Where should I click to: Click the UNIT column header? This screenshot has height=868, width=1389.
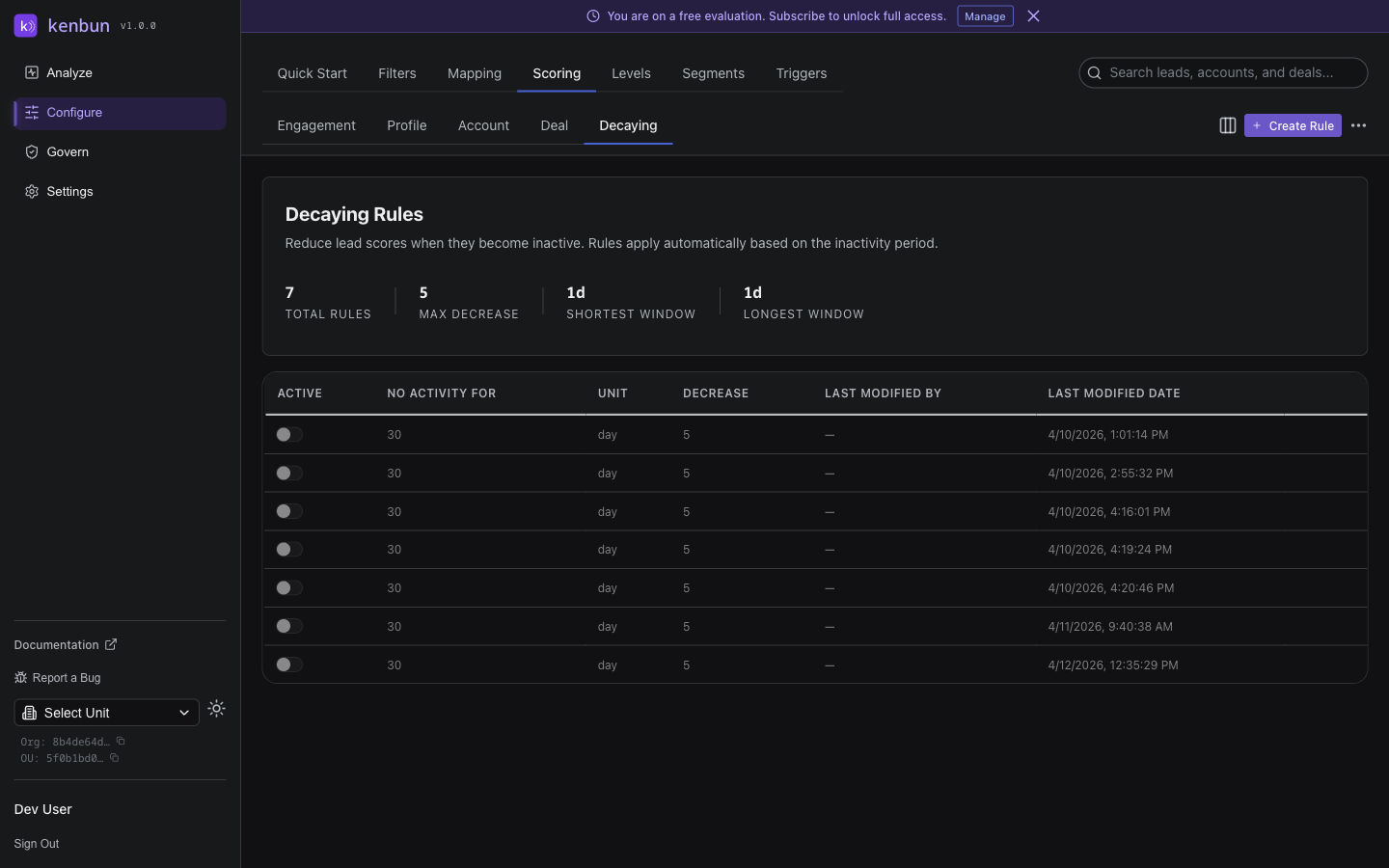[x=613, y=393]
